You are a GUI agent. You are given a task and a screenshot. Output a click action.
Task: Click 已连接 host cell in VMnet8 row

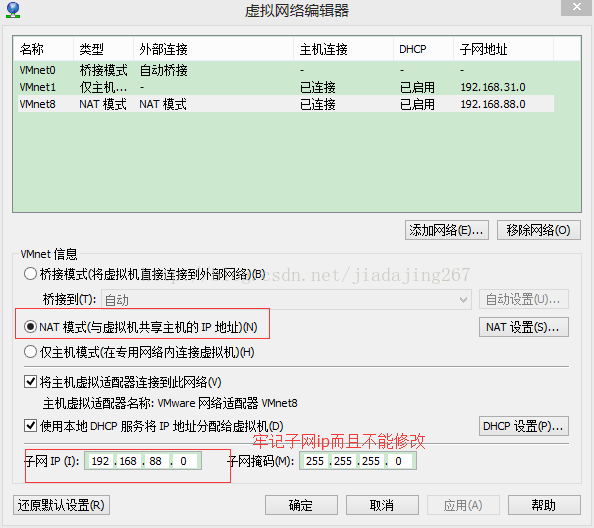(x=318, y=104)
